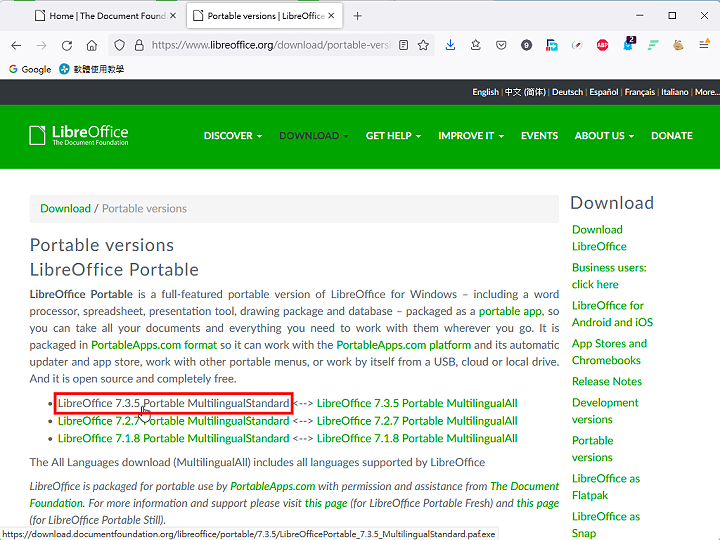This screenshot has height=540, width=720.
Task: Open the downloads arrow icon
Action: (450, 45)
